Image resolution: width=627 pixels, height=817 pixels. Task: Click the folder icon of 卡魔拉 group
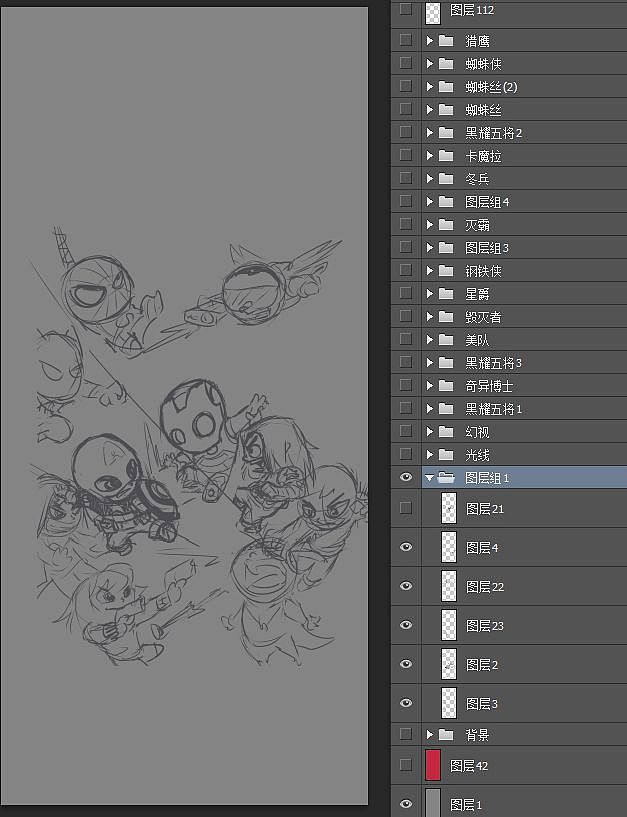[x=446, y=155]
